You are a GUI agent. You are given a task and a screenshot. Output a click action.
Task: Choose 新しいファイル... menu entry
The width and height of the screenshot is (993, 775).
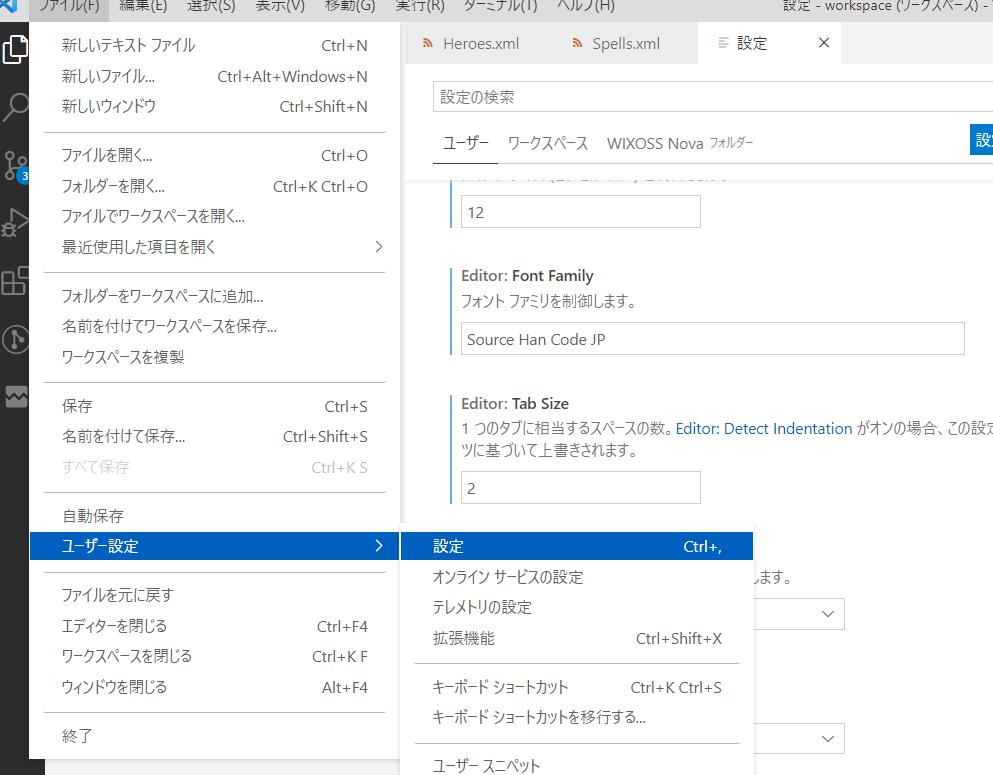(215, 77)
